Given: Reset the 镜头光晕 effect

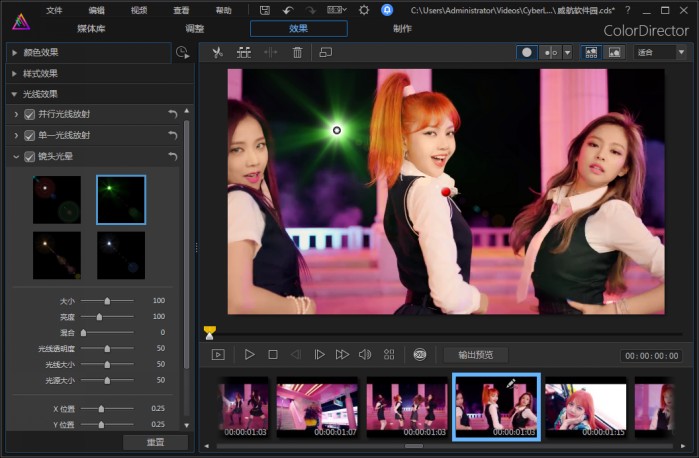Looking at the screenshot, I should pos(173,157).
